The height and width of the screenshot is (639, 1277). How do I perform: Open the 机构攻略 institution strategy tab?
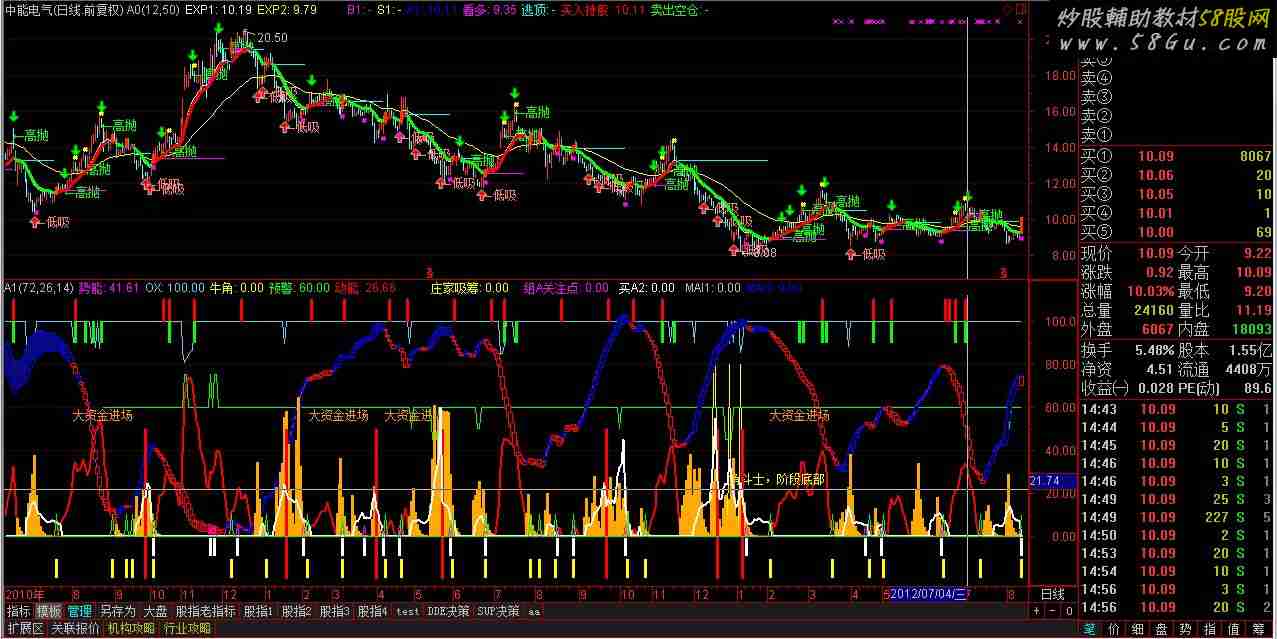point(131,629)
